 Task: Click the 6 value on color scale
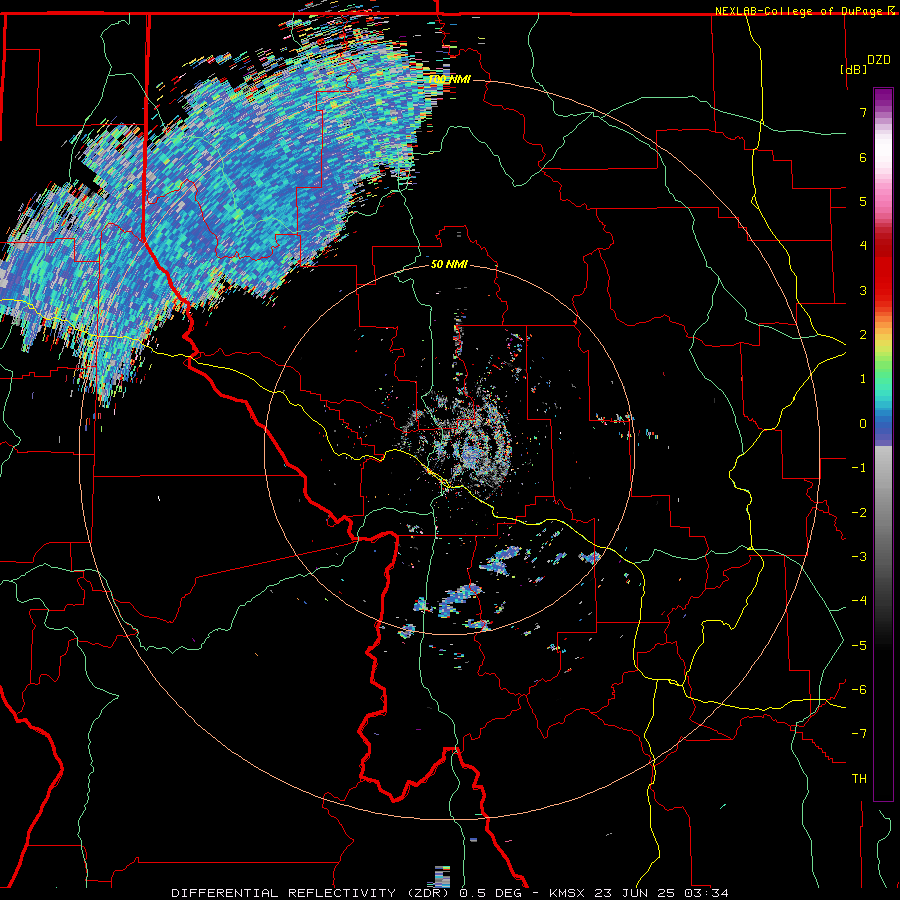click(863, 157)
